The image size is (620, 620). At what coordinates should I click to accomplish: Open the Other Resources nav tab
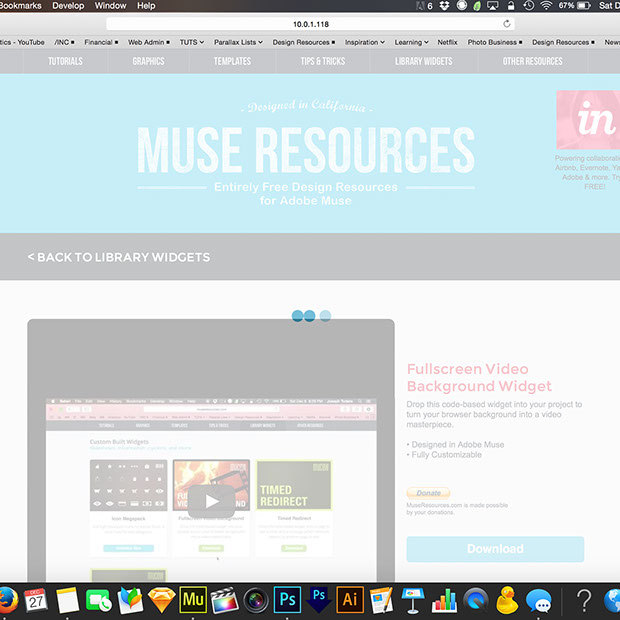(x=532, y=61)
